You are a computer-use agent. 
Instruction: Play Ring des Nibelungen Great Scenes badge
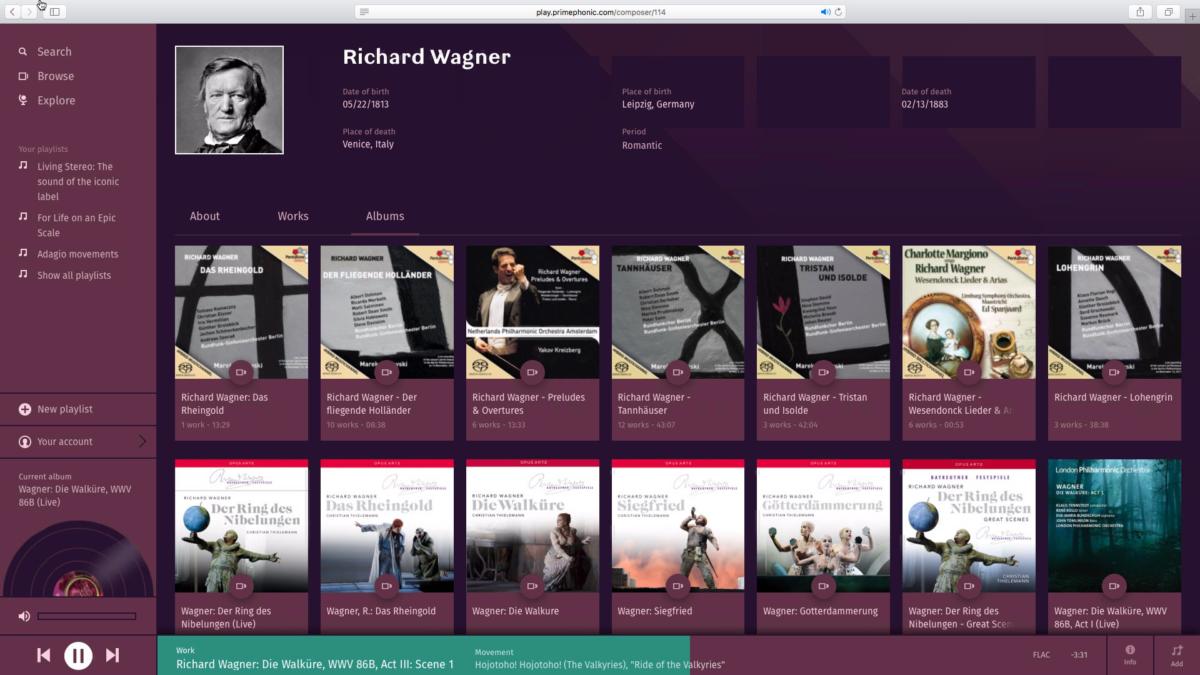coord(969,586)
